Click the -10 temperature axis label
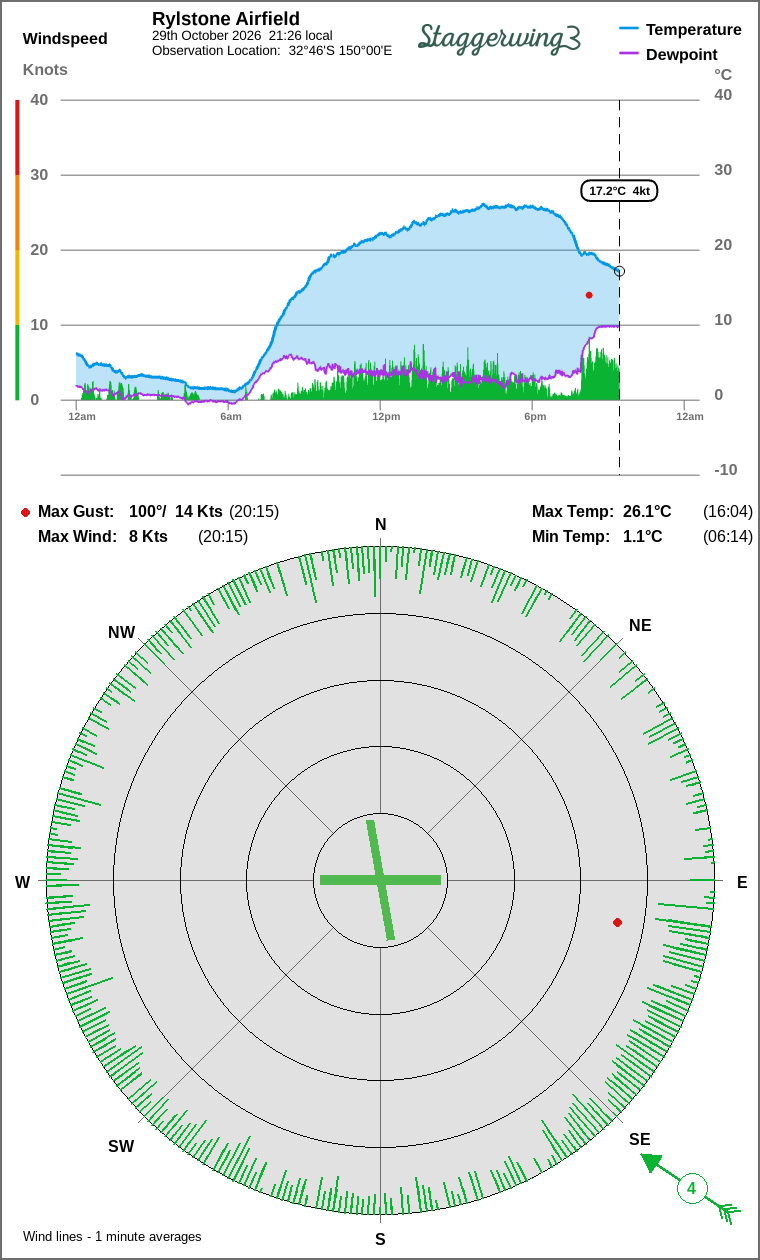The height and width of the screenshot is (1260, 760). point(726,470)
